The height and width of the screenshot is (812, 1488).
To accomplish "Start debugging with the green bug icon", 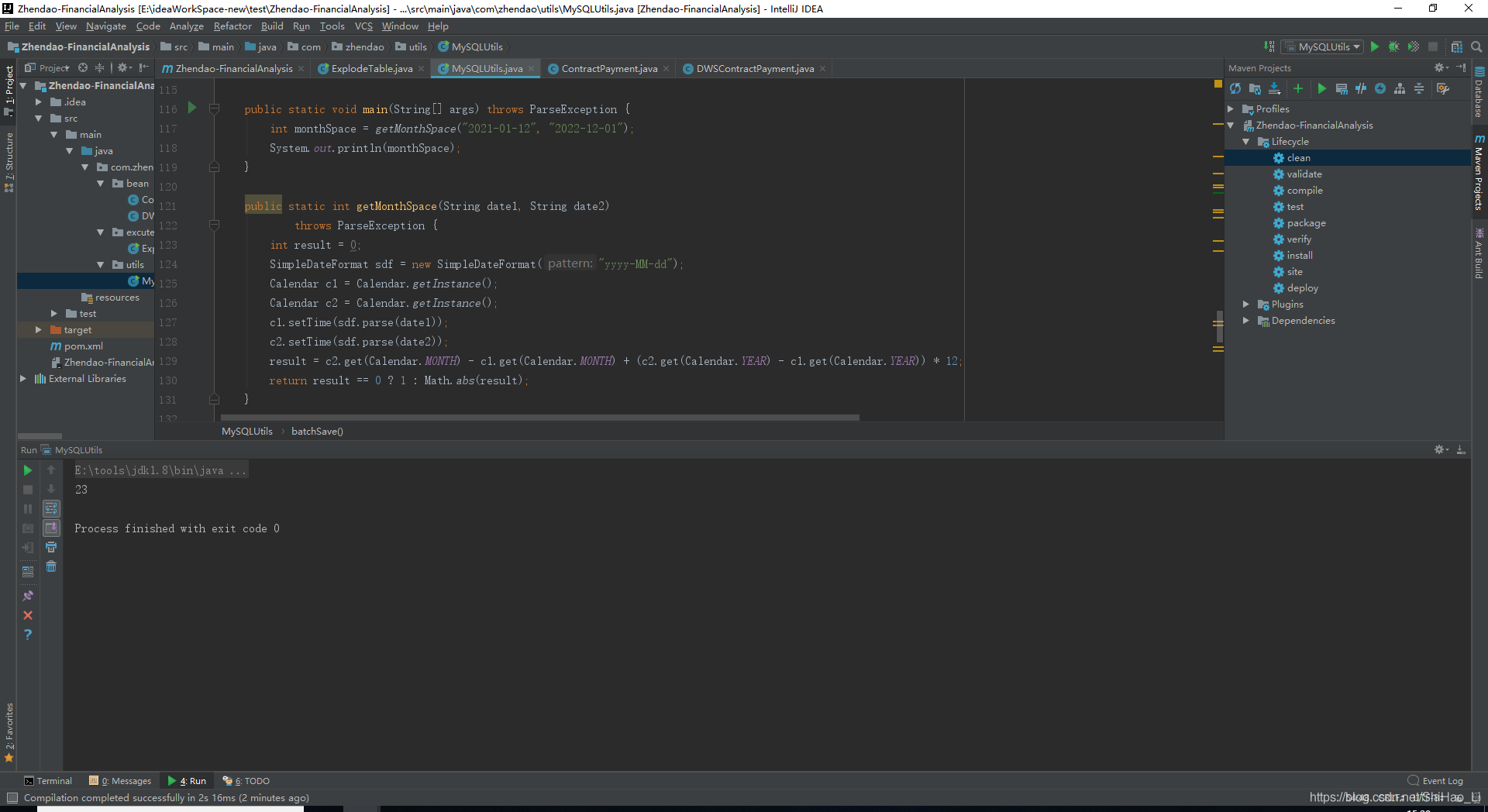I will click(x=1394, y=46).
